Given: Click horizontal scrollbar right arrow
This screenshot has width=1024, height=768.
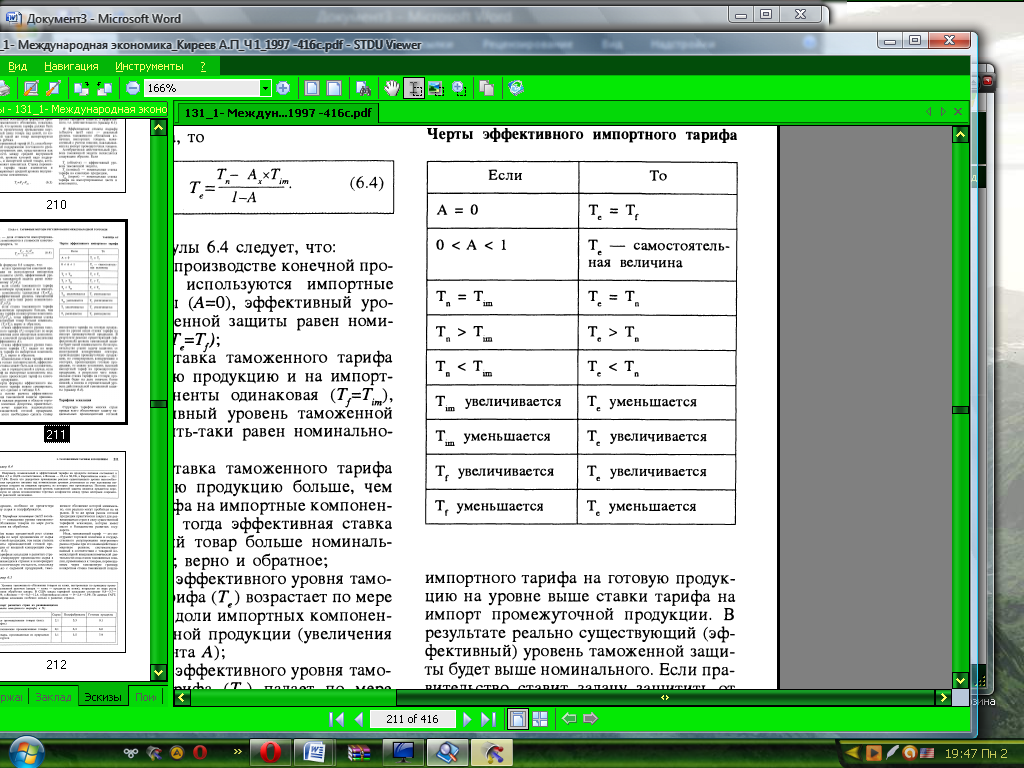Looking at the screenshot, I should pos(942,697).
